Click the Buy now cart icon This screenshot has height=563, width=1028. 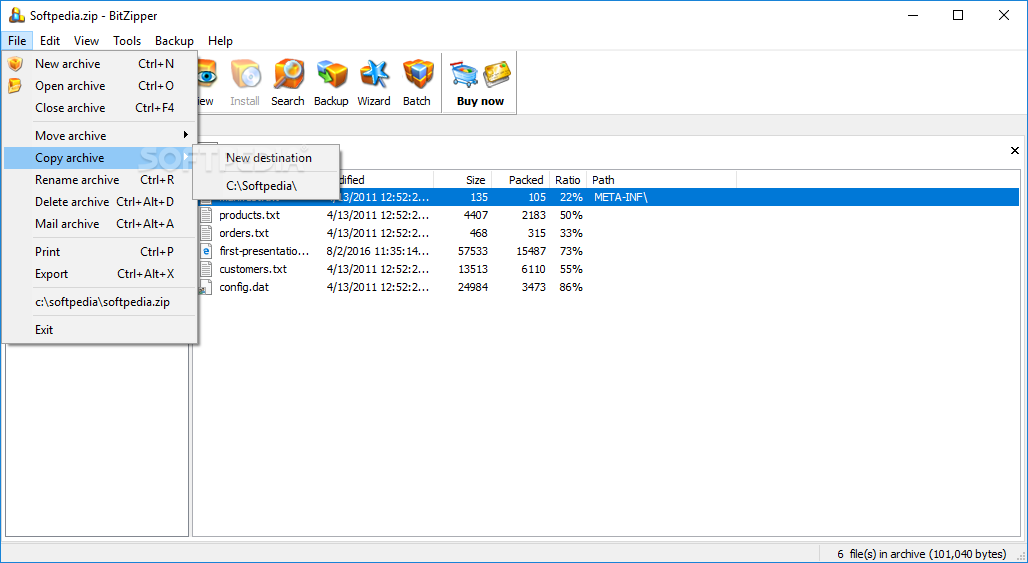pyautogui.click(x=464, y=75)
